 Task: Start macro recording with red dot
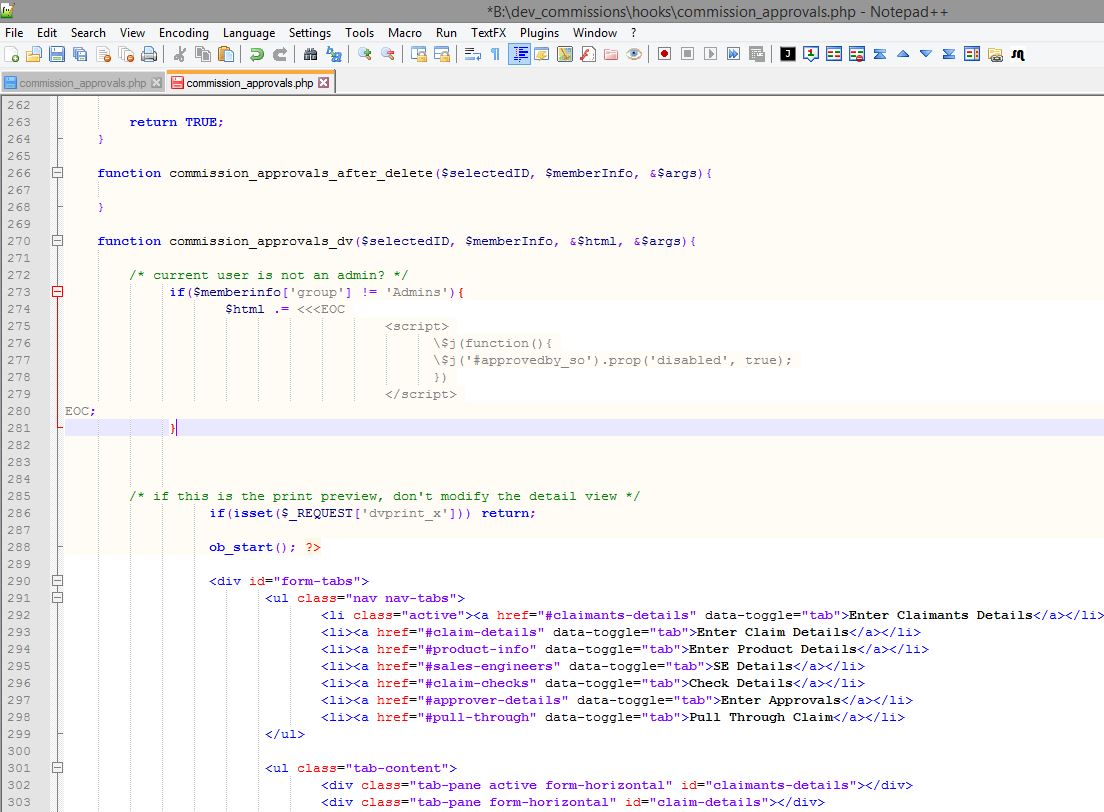tap(664, 54)
